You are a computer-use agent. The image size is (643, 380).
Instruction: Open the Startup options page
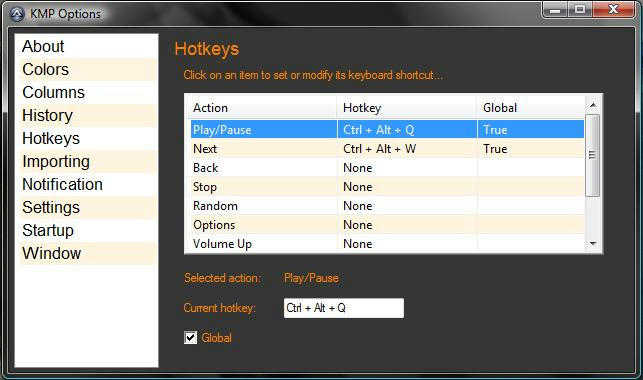(x=87, y=230)
